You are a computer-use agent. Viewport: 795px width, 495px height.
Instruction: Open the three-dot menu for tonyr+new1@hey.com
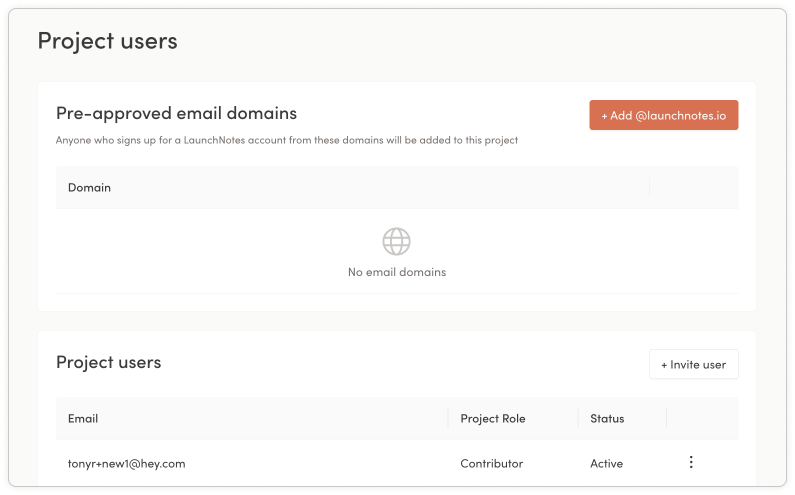(691, 462)
